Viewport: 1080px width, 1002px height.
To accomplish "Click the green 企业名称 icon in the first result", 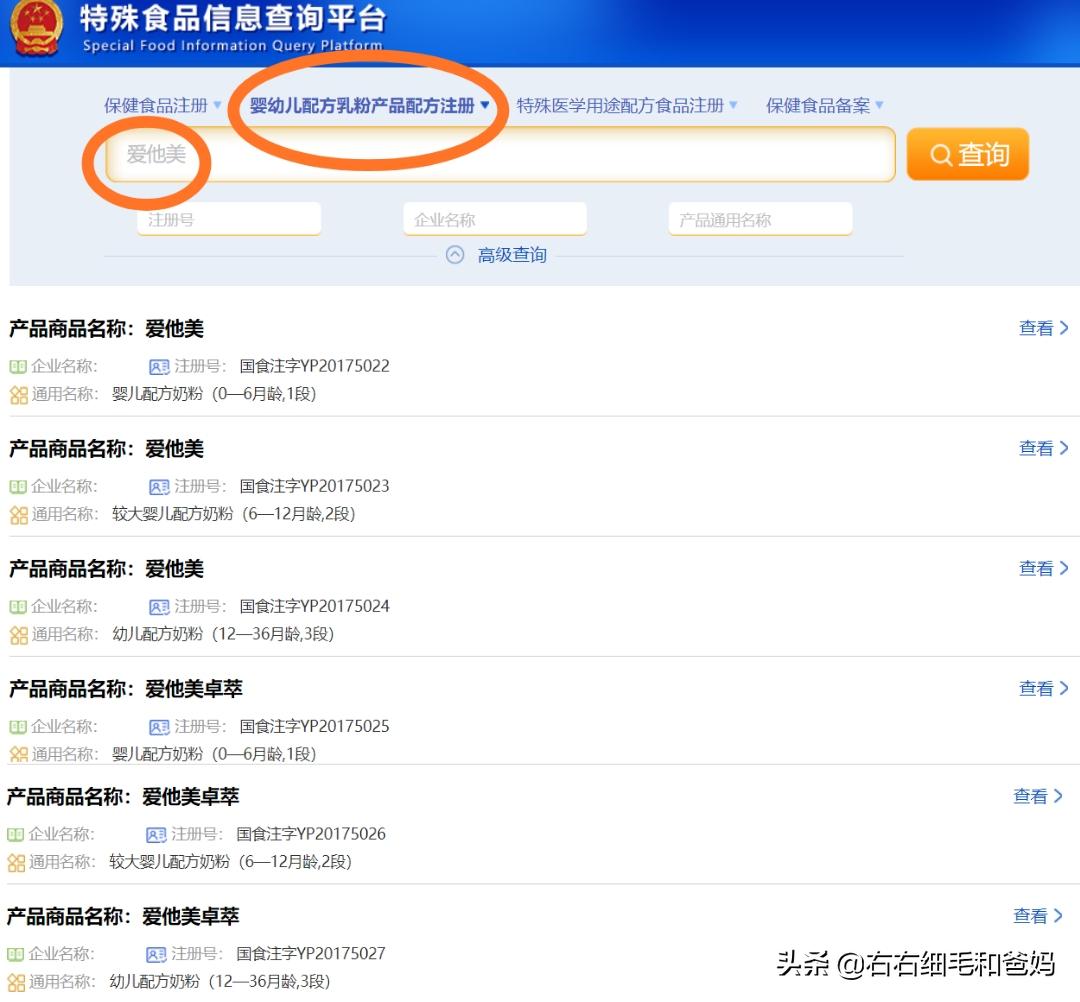I will pyautogui.click(x=17, y=366).
